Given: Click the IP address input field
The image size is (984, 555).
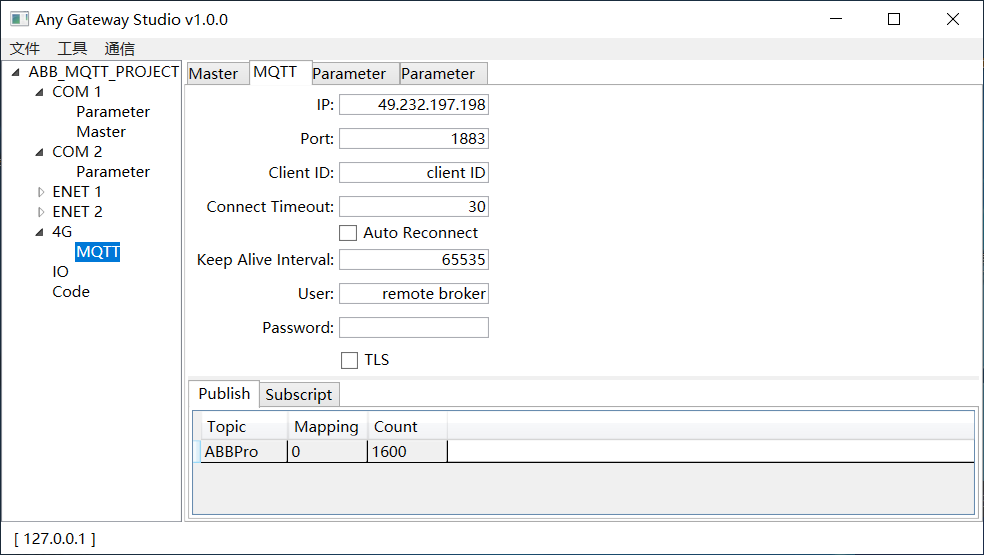Looking at the screenshot, I should coord(413,105).
